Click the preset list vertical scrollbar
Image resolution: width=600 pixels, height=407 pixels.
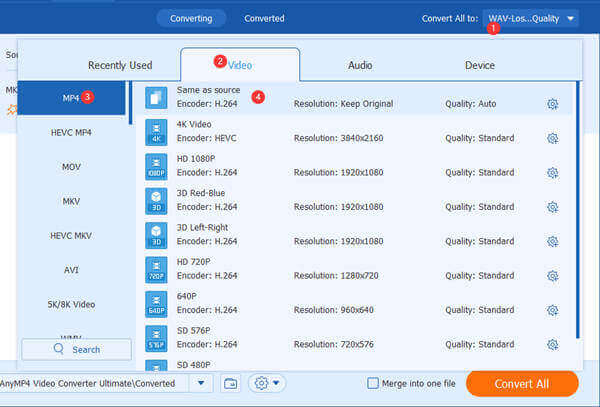[577, 210]
